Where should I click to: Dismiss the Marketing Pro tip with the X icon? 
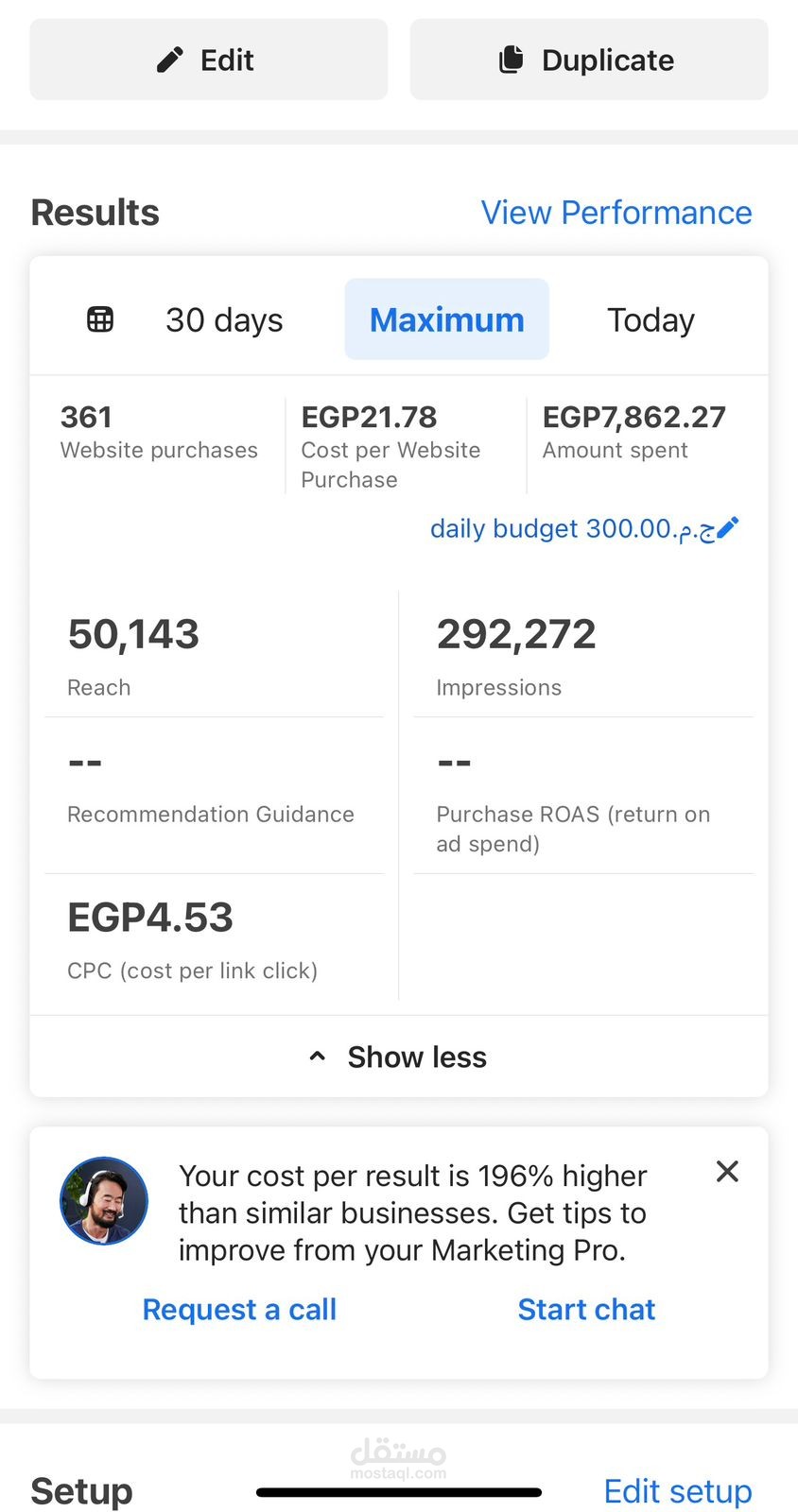tap(727, 1172)
